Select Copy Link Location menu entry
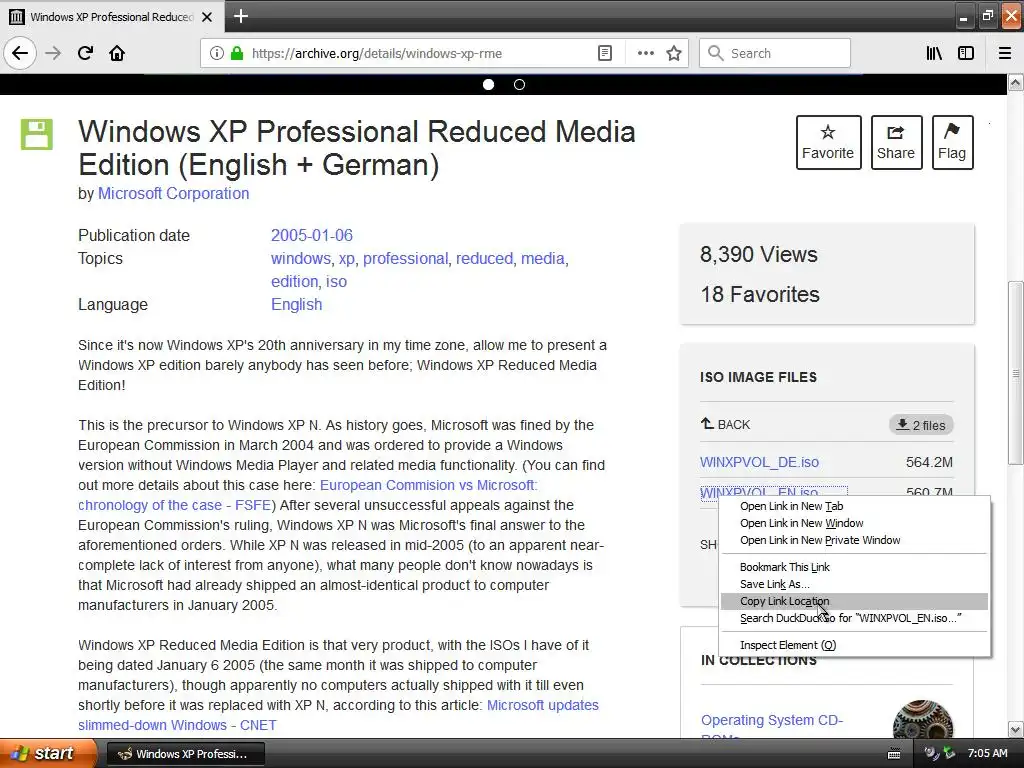Screen dimensions: 1024x768 pyautogui.click(x=854, y=601)
